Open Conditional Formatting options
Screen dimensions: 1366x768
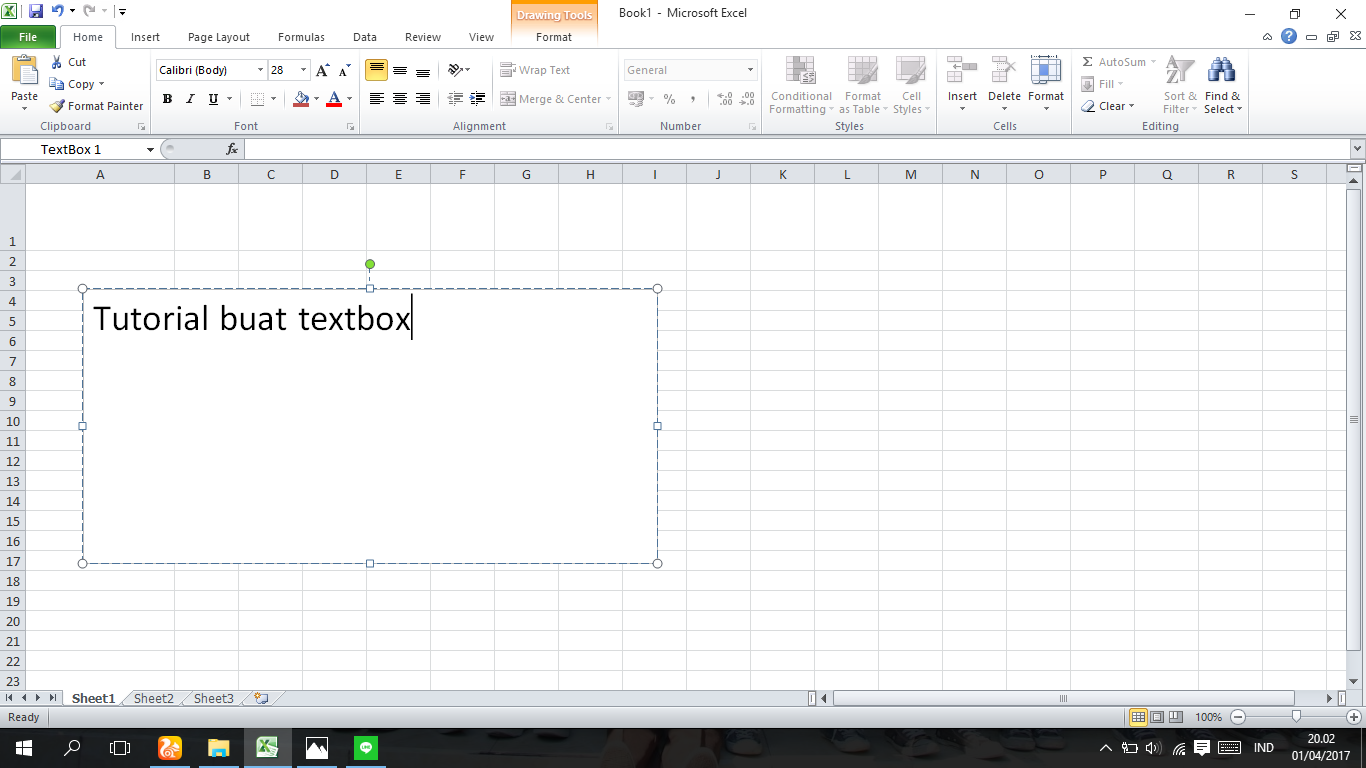(x=800, y=86)
